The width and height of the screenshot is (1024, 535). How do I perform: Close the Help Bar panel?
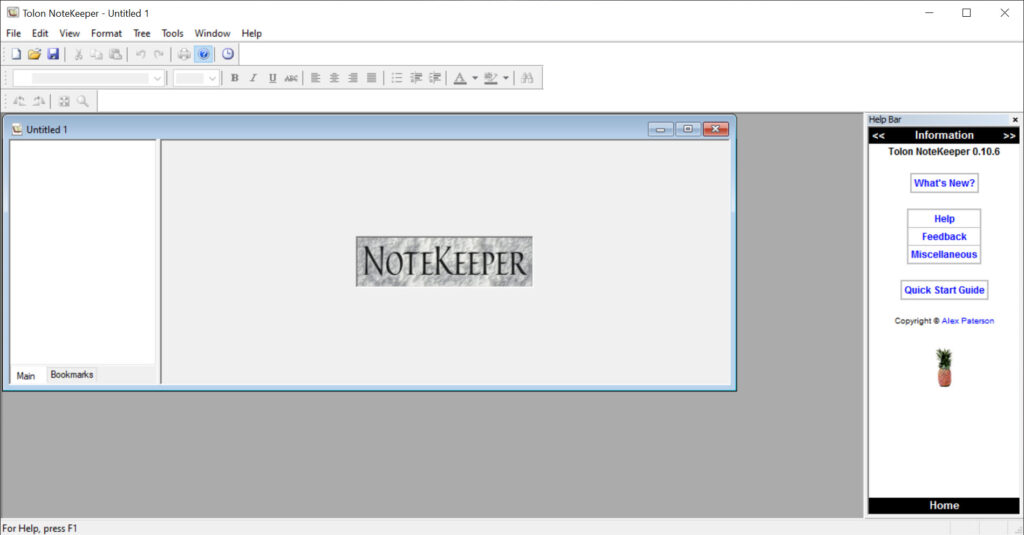(1015, 120)
